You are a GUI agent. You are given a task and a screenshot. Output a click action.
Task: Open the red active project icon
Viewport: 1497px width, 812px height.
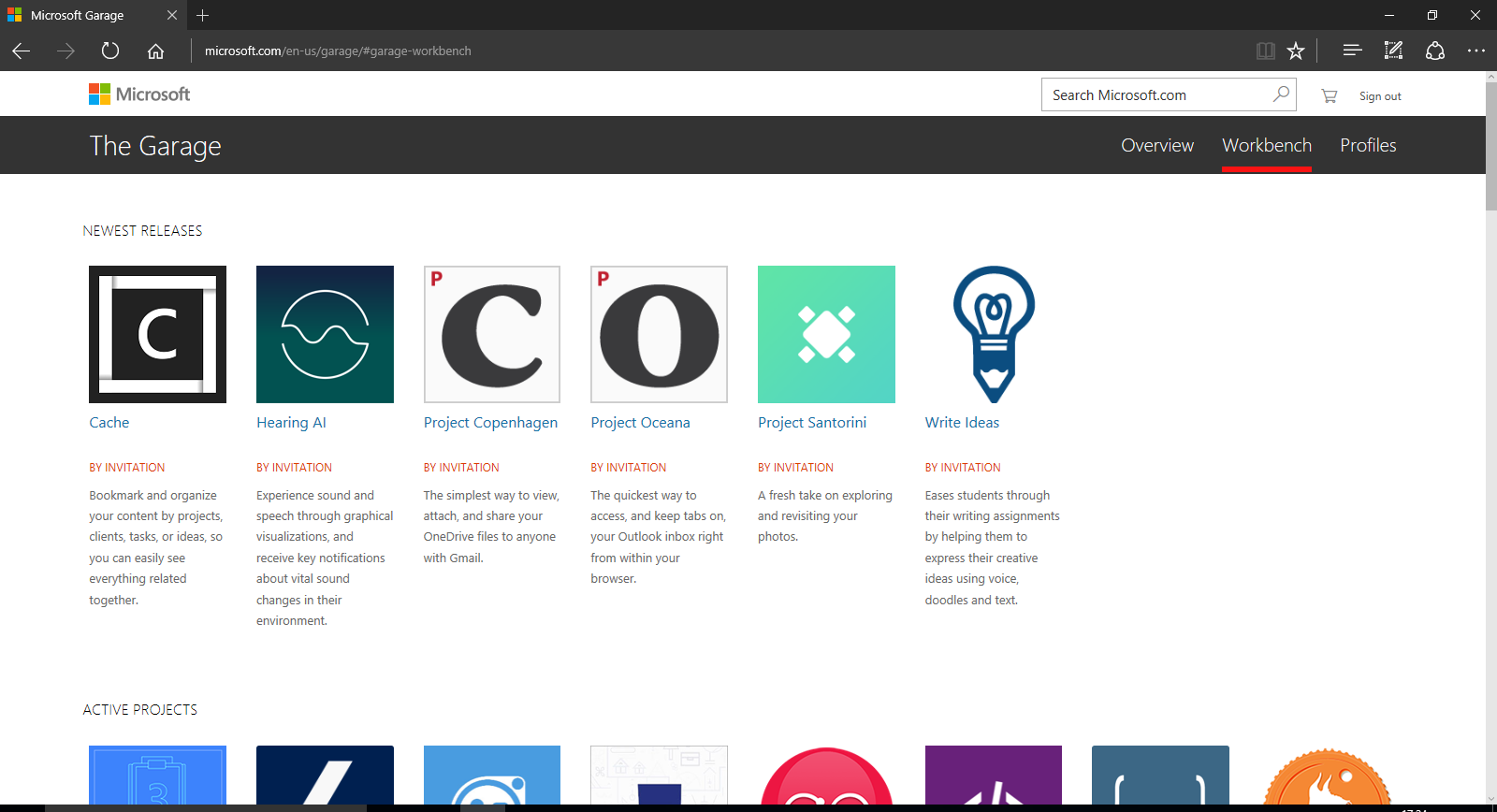click(826, 776)
